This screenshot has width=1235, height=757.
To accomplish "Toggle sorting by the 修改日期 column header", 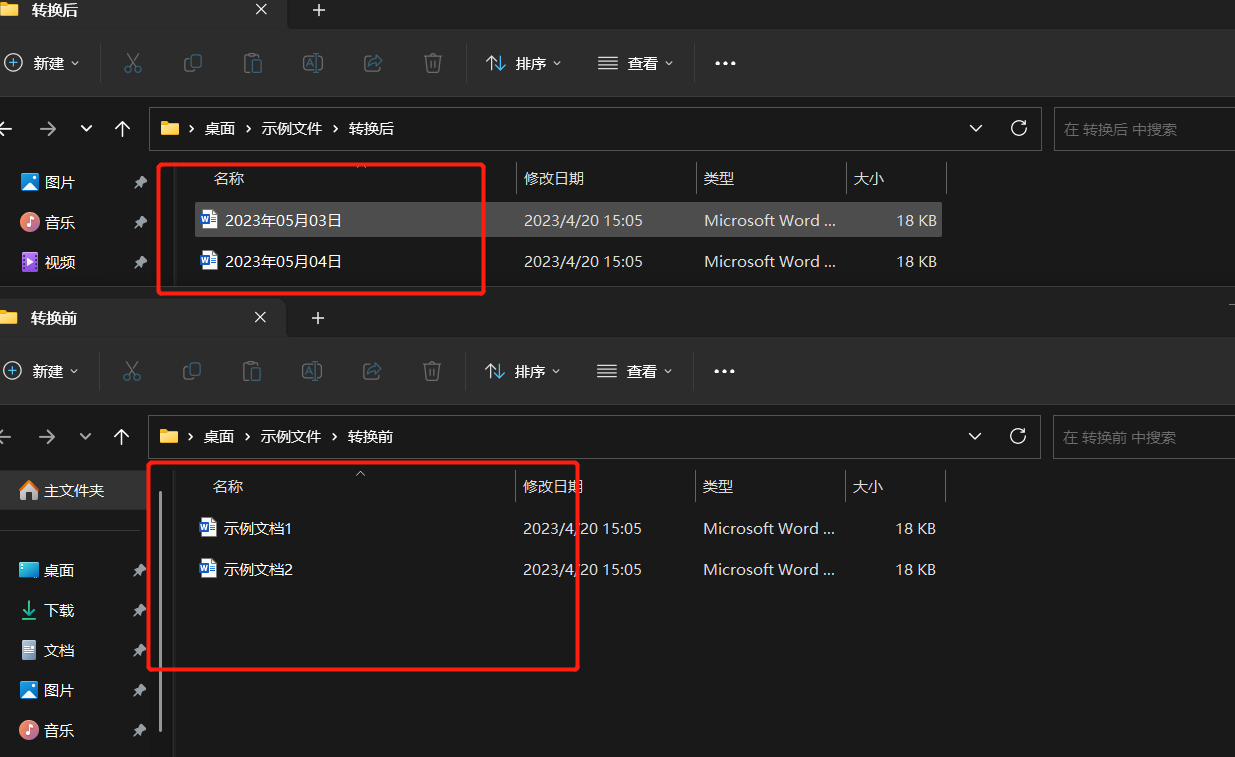I will (x=553, y=178).
